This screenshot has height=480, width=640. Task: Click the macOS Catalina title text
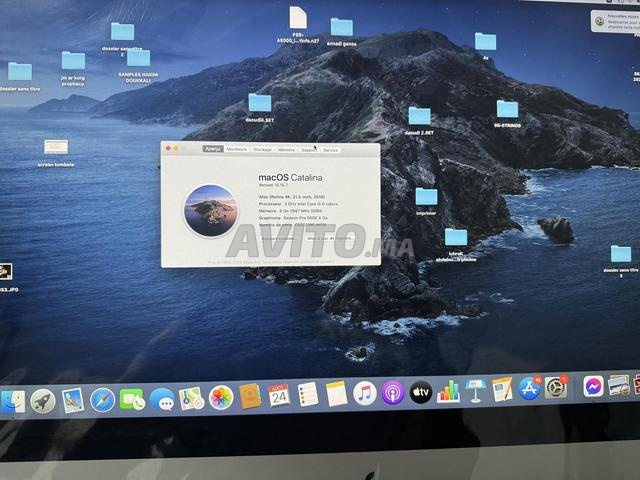point(290,178)
